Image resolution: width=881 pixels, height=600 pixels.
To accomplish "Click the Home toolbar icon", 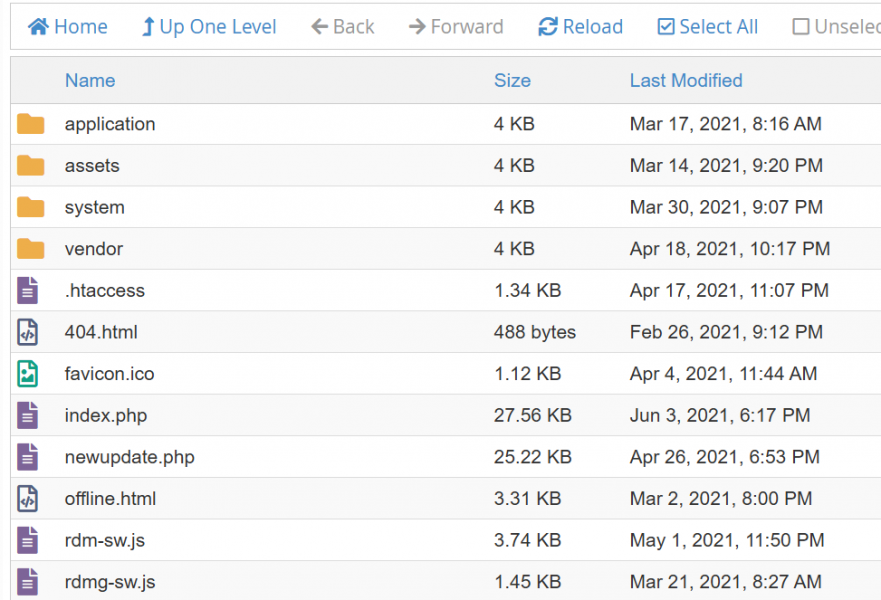I will pos(38,27).
